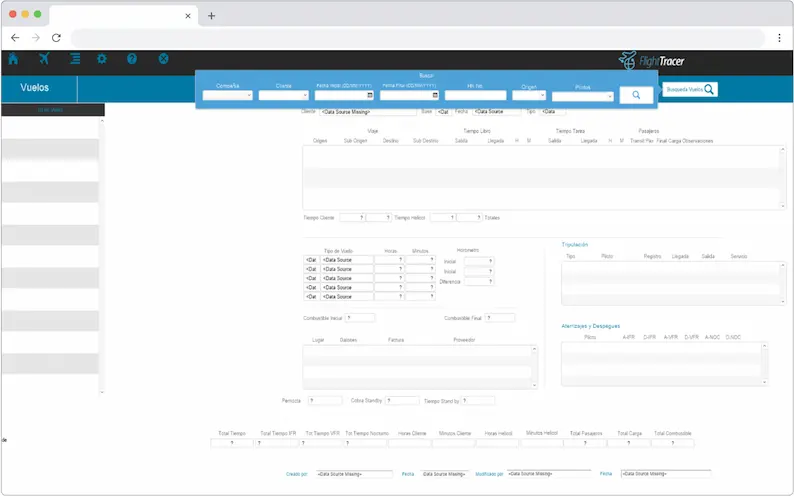Open the Pilotos dropdown
Viewport: 794px width, 496px height.
(x=582, y=97)
